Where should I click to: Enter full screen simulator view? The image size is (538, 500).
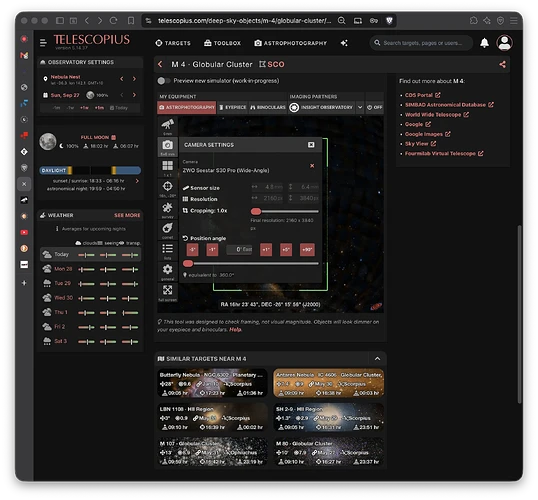[x=167, y=292]
